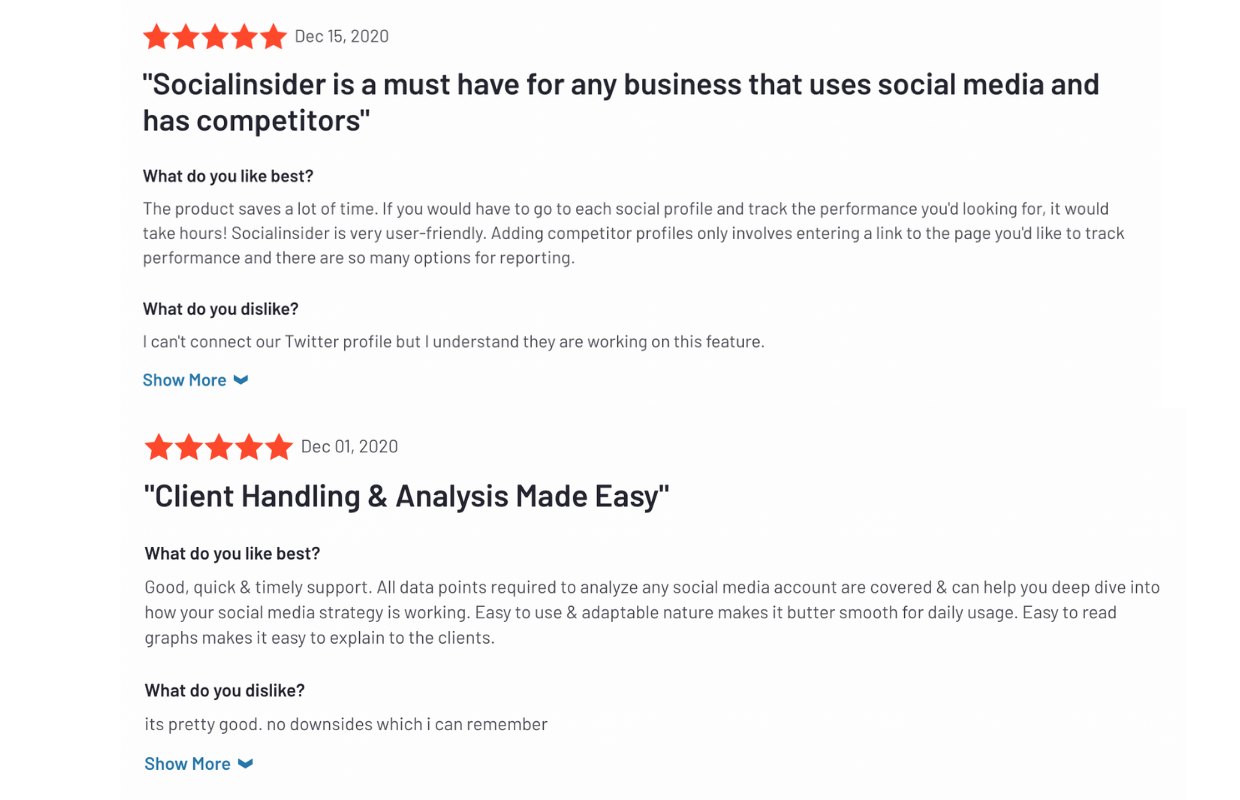Click the first star of the Dec 15 review
This screenshot has height=800, width=1240.
[x=157, y=37]
